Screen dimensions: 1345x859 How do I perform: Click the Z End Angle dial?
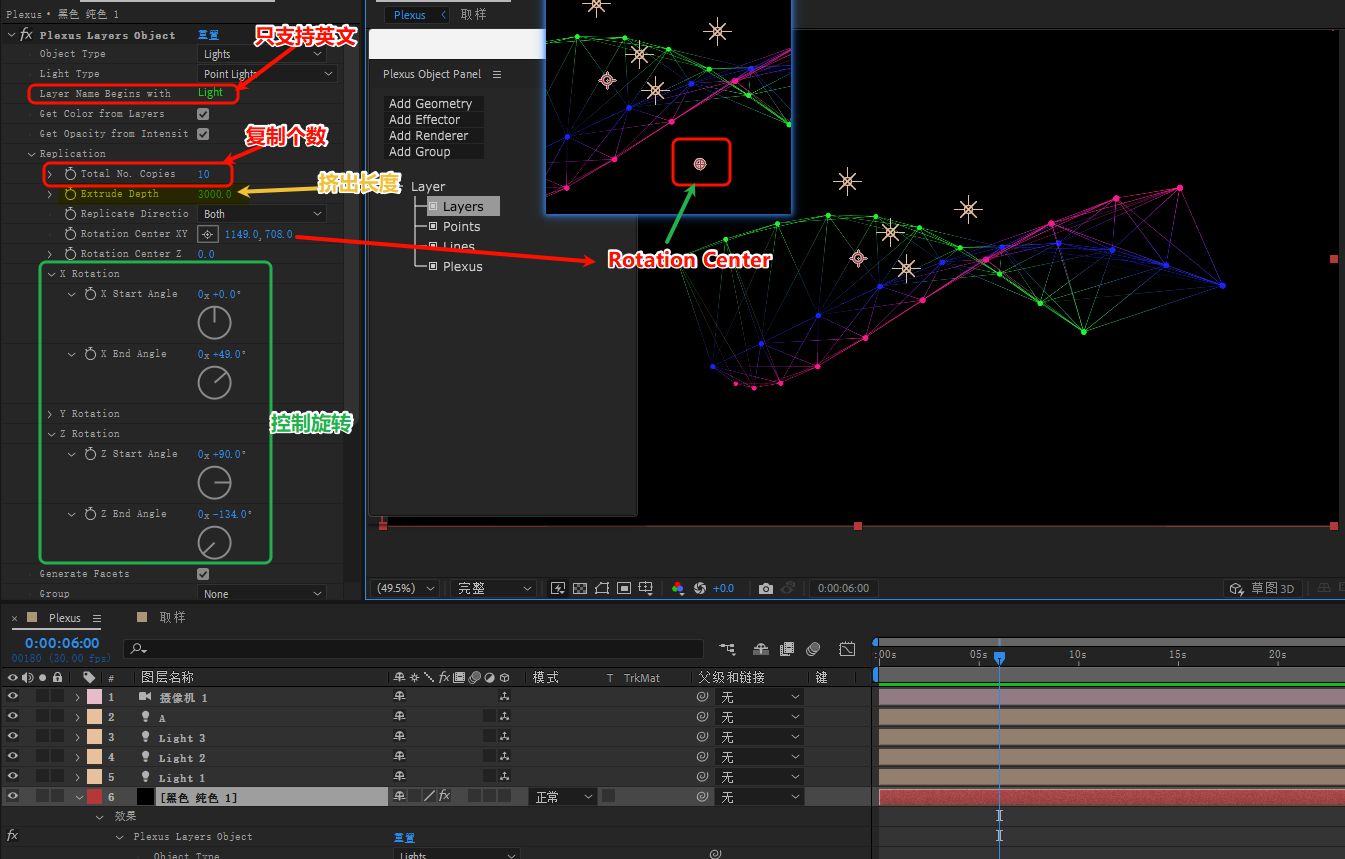[215, 543]
